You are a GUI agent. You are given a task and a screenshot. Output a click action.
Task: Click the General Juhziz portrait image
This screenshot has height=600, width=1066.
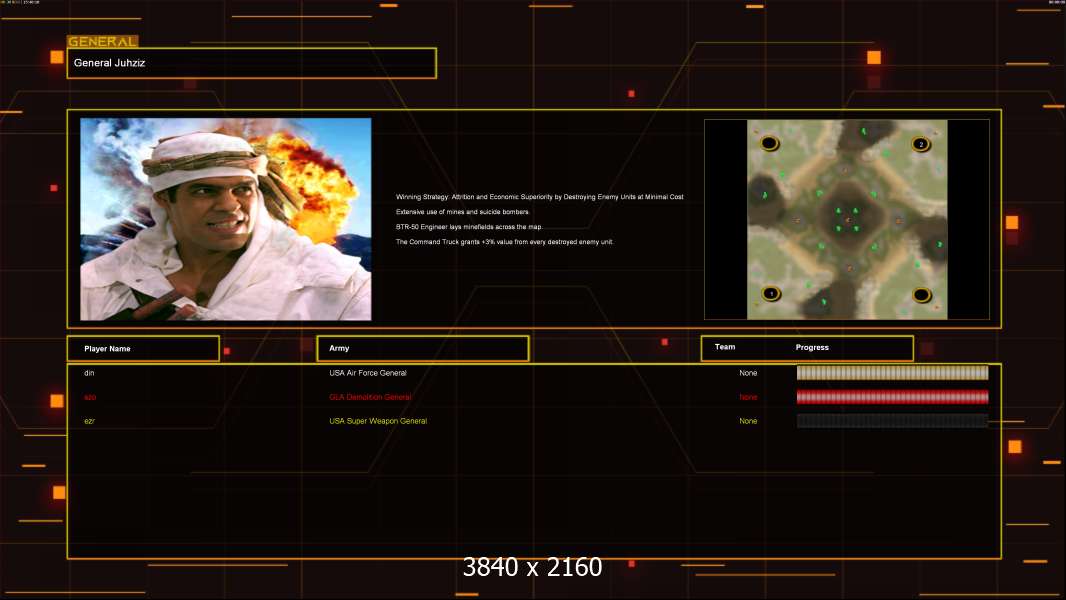pos(226,219)
